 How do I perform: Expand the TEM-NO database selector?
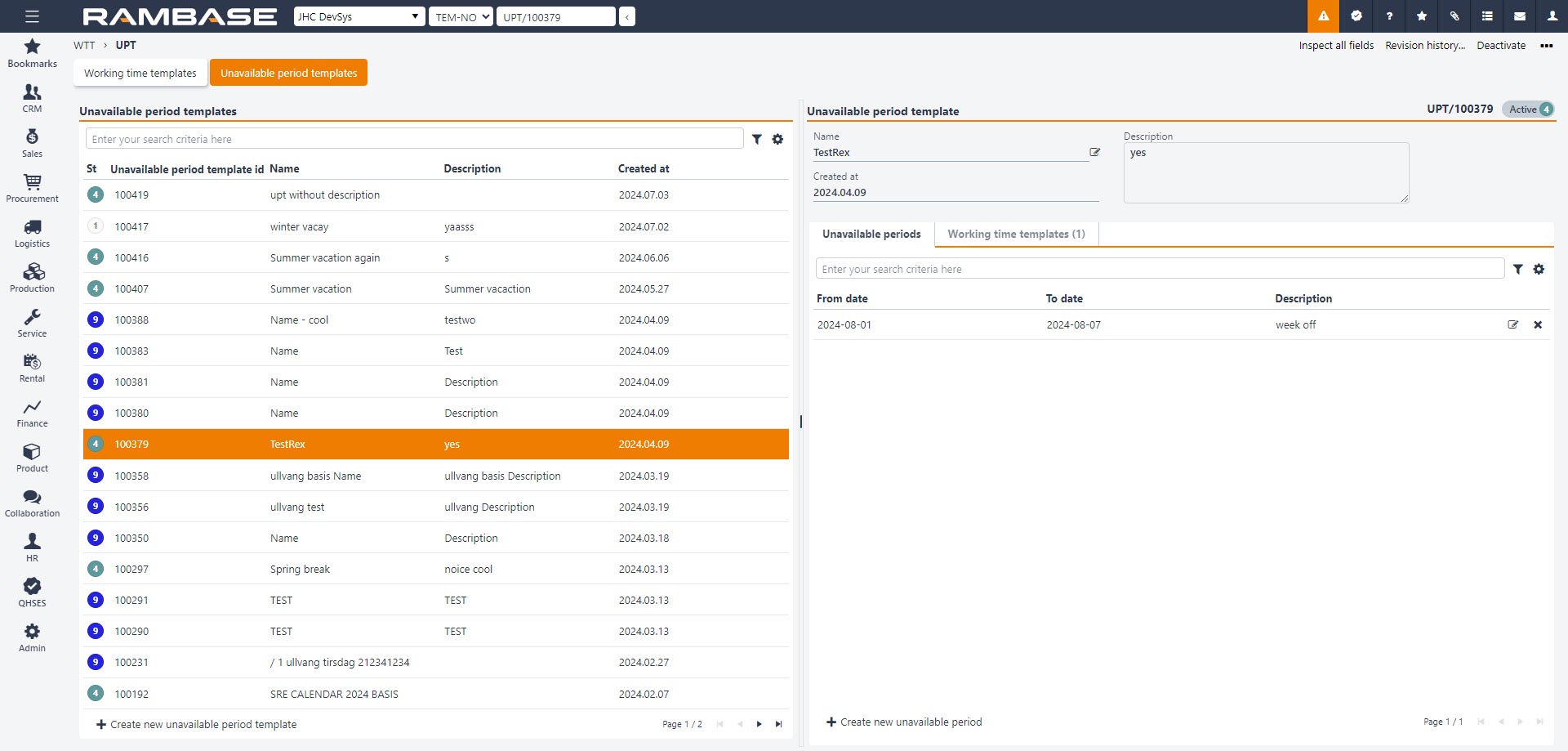point(461,16)
